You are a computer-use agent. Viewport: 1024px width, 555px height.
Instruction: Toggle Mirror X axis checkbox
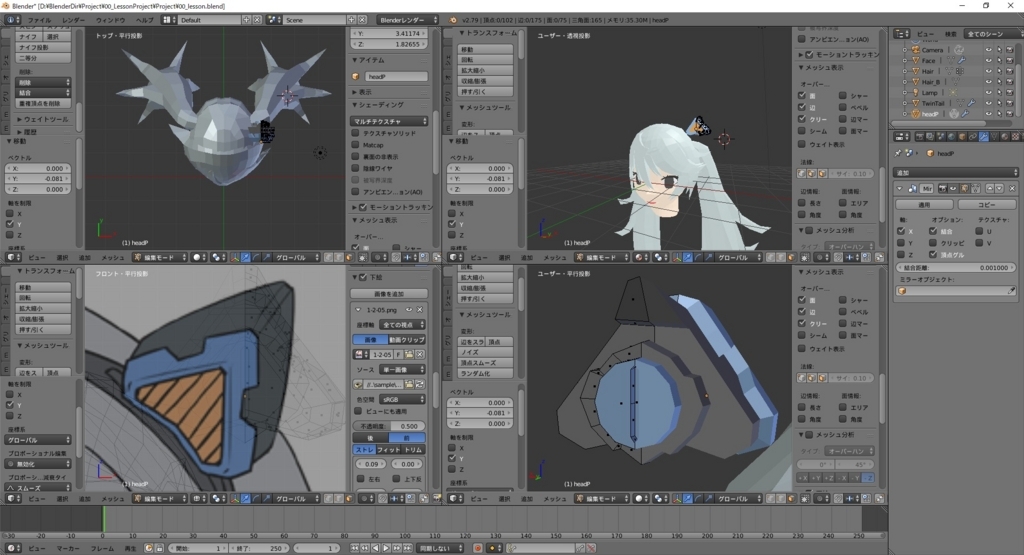click(x=901, y=231)
